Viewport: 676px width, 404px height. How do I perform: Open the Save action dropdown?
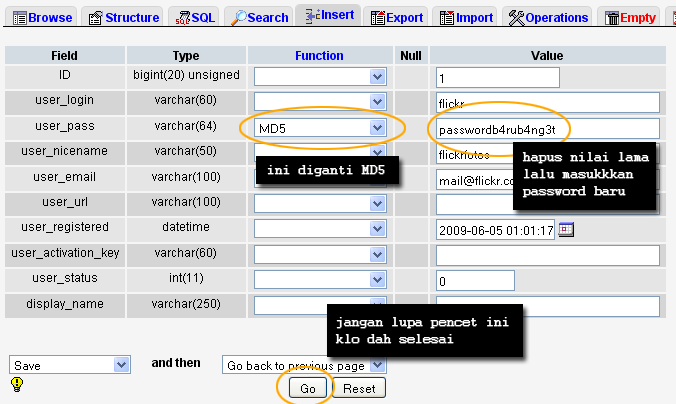pos(70,365)
